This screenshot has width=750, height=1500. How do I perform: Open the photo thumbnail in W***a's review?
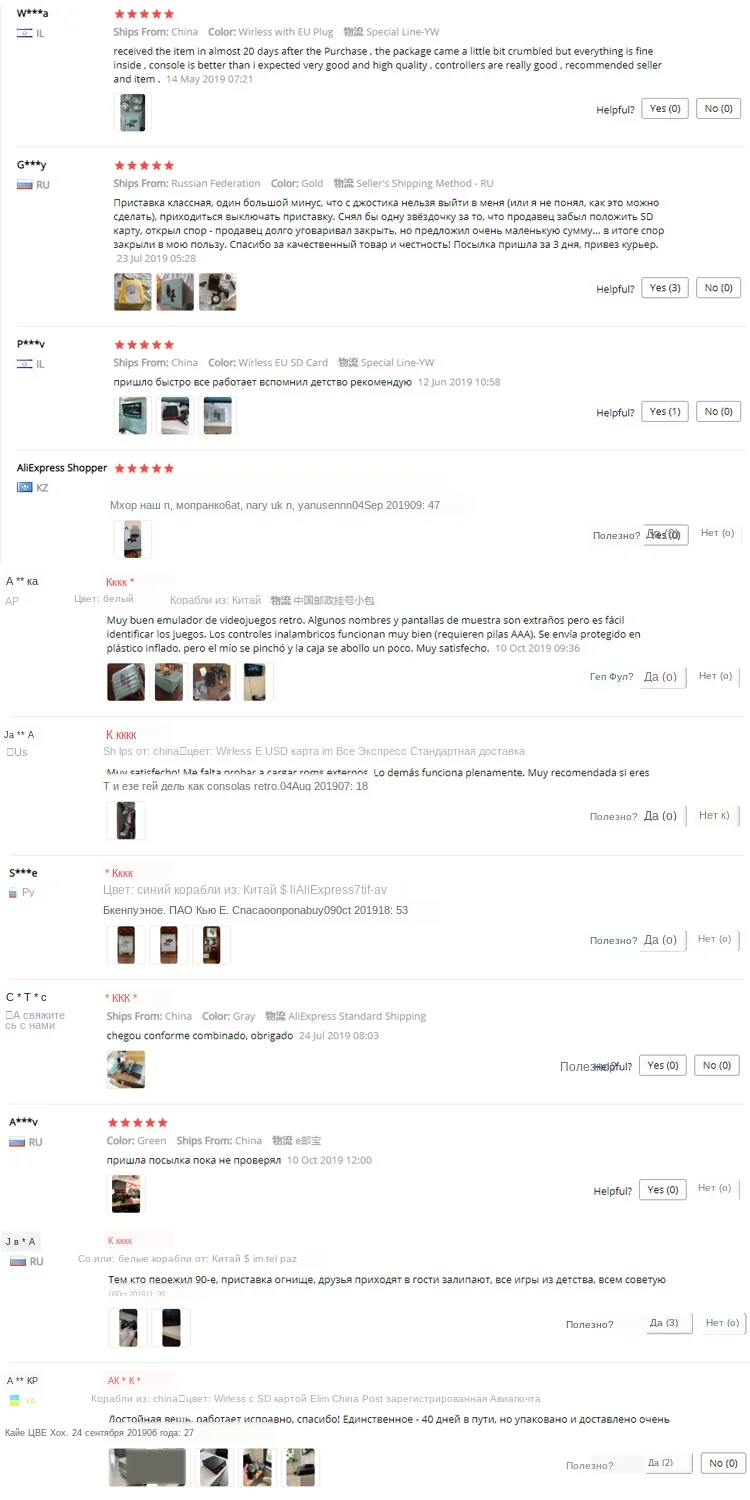tap(133, 112)
